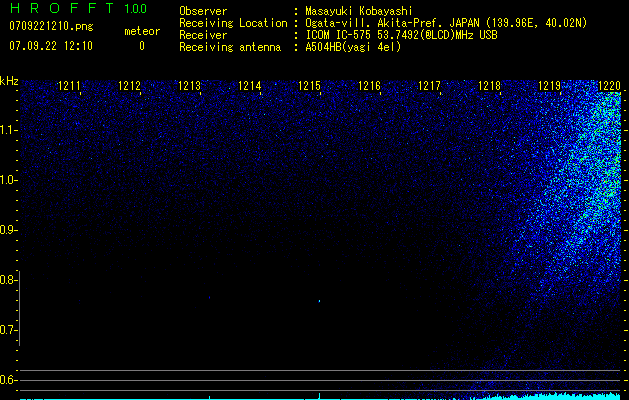This screenshot has width=629, height=400.
Task: Click antenna text A504HB(yagi 4el)
Action: [353, 47]
